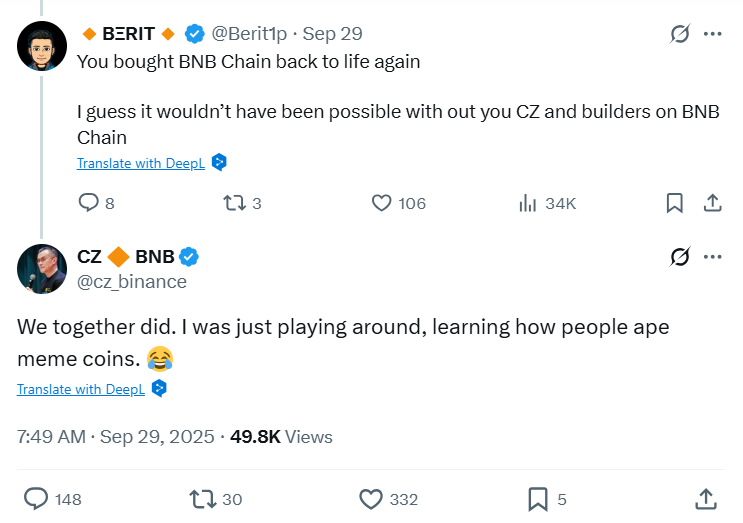743x523 pixels.
Task: Expand more options on CZ's post
Action: 712,258
